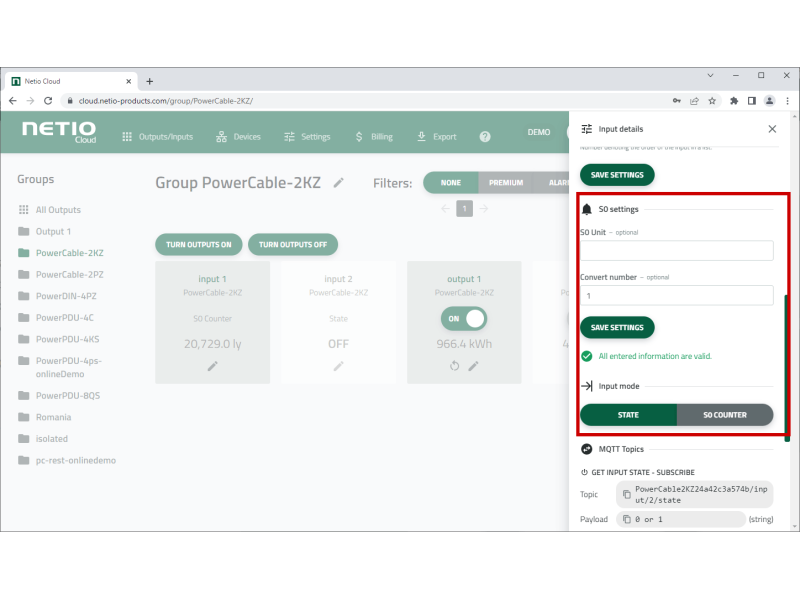The height and width of the screenshot is (600, 800).
Task: Open the PowerDIN-4PZ group
Action: coord(57,296)
